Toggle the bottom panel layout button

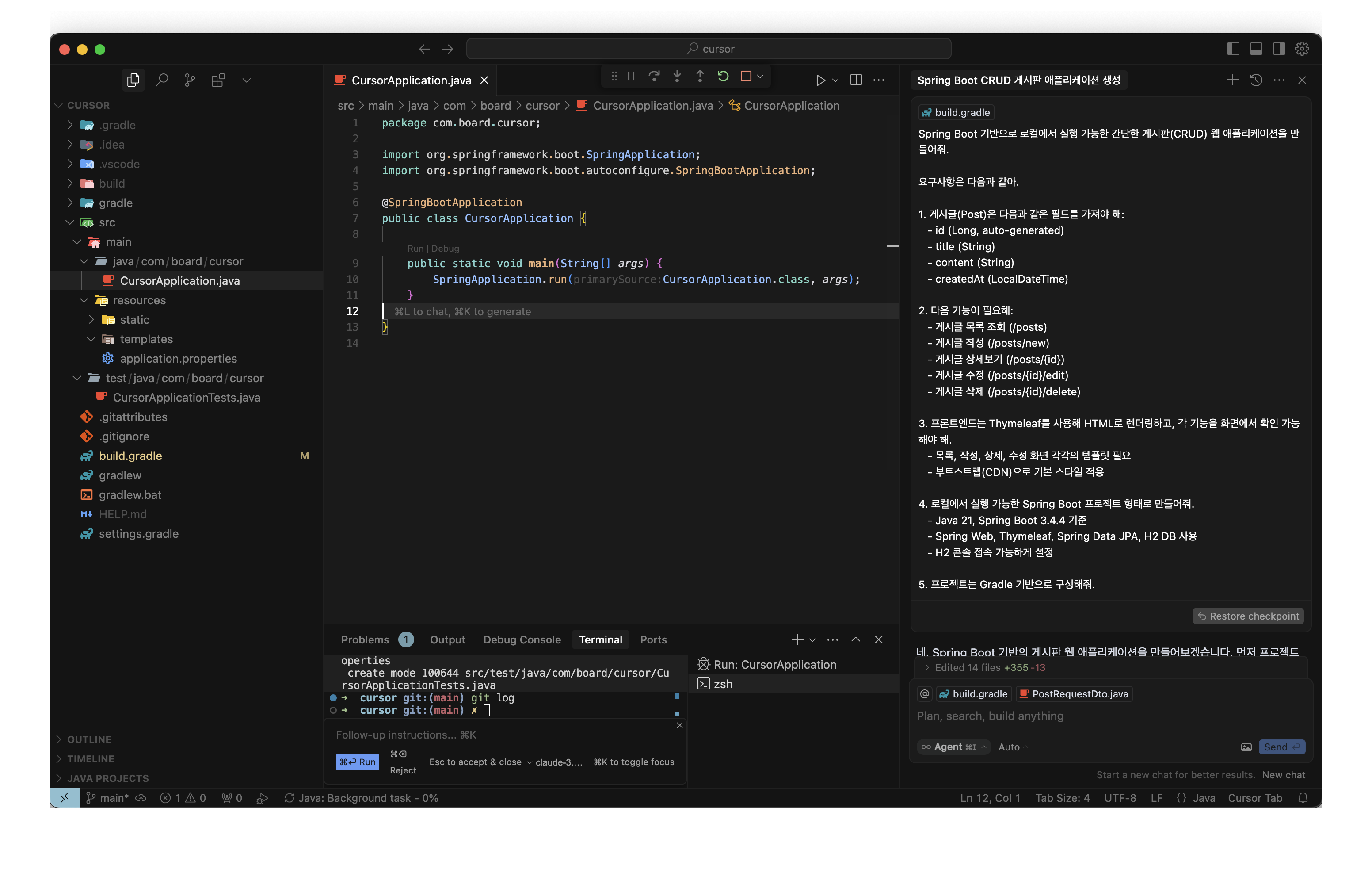(x=1256, y=49)
